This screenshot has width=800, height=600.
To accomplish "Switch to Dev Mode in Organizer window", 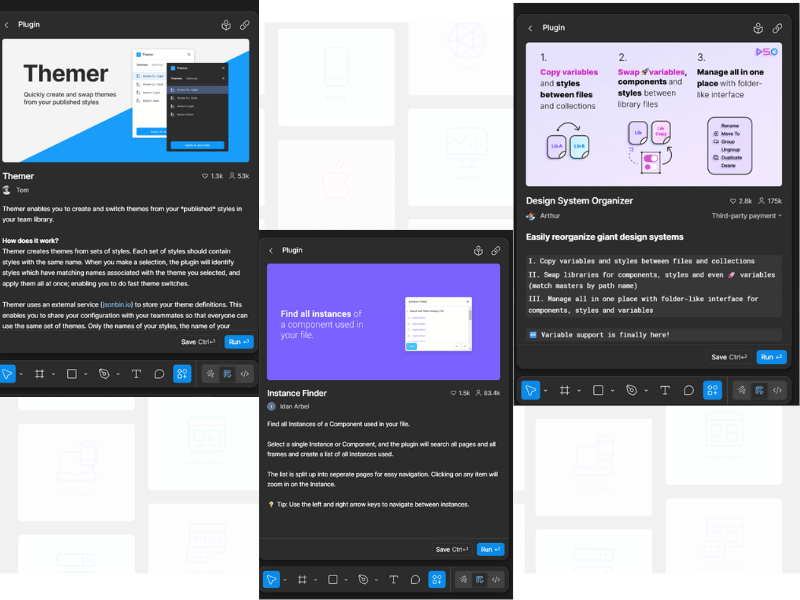I will [777, 390].
